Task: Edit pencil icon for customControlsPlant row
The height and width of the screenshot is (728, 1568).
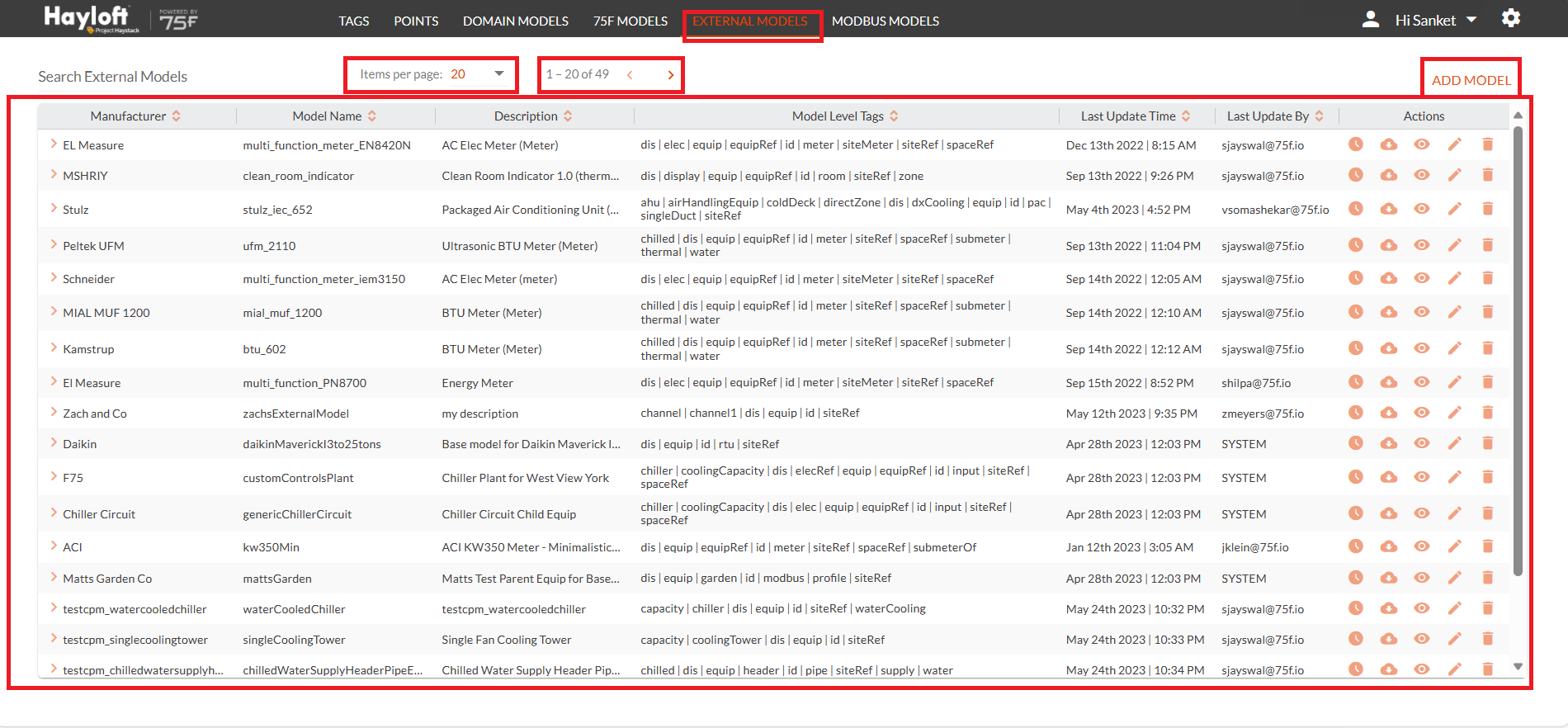Action: (x=1454, y=477)
